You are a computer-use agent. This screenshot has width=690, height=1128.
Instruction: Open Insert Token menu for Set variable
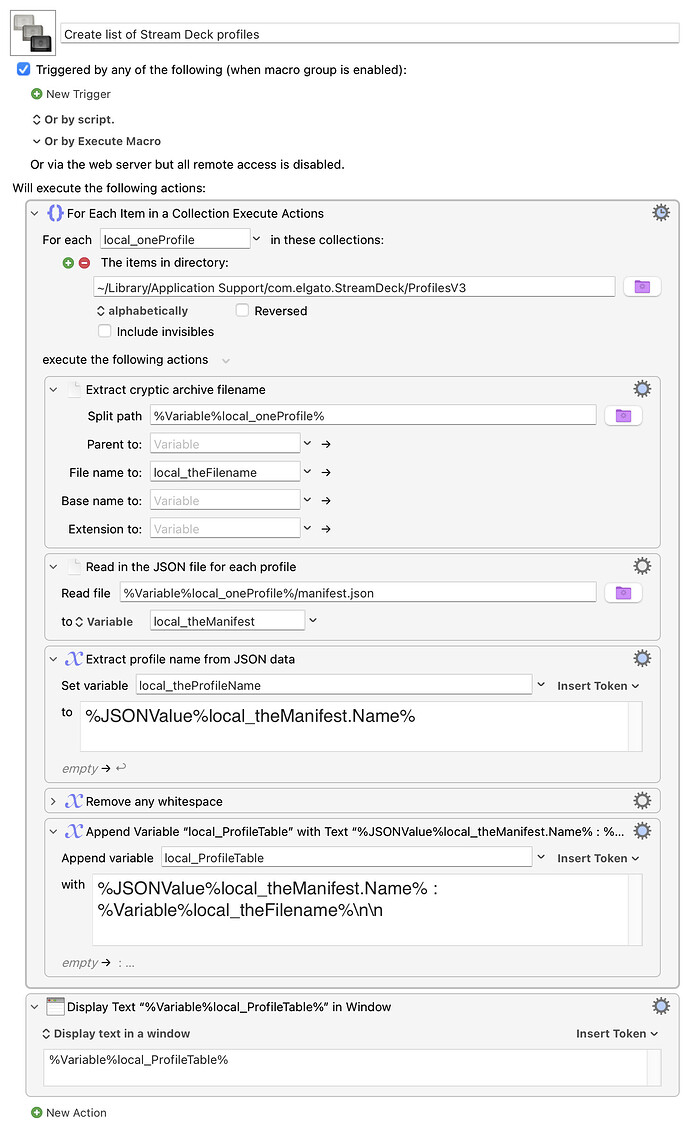(x=598, y=686)
